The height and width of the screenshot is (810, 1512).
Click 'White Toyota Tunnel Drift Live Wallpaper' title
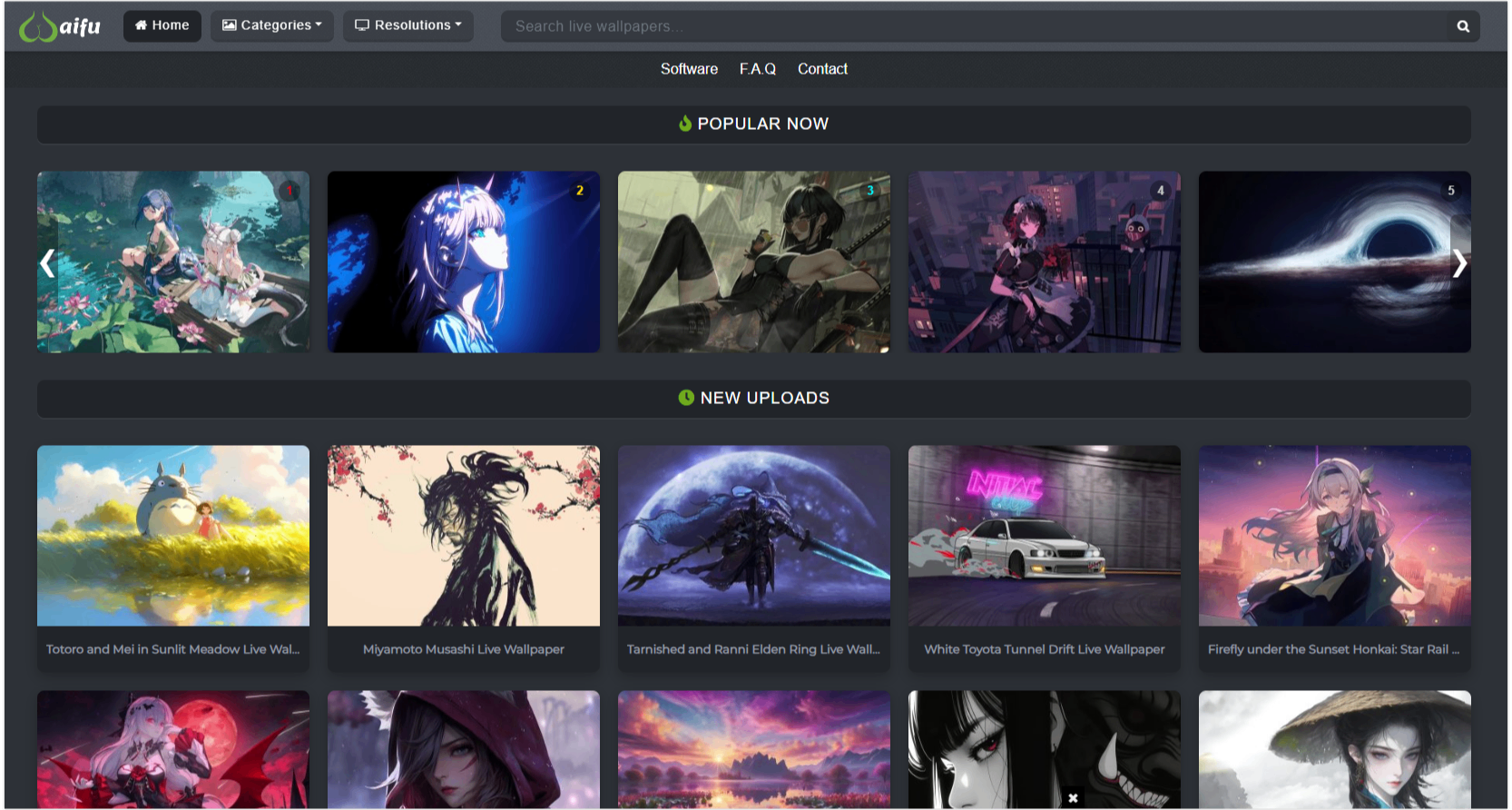tap(1045, 649)
